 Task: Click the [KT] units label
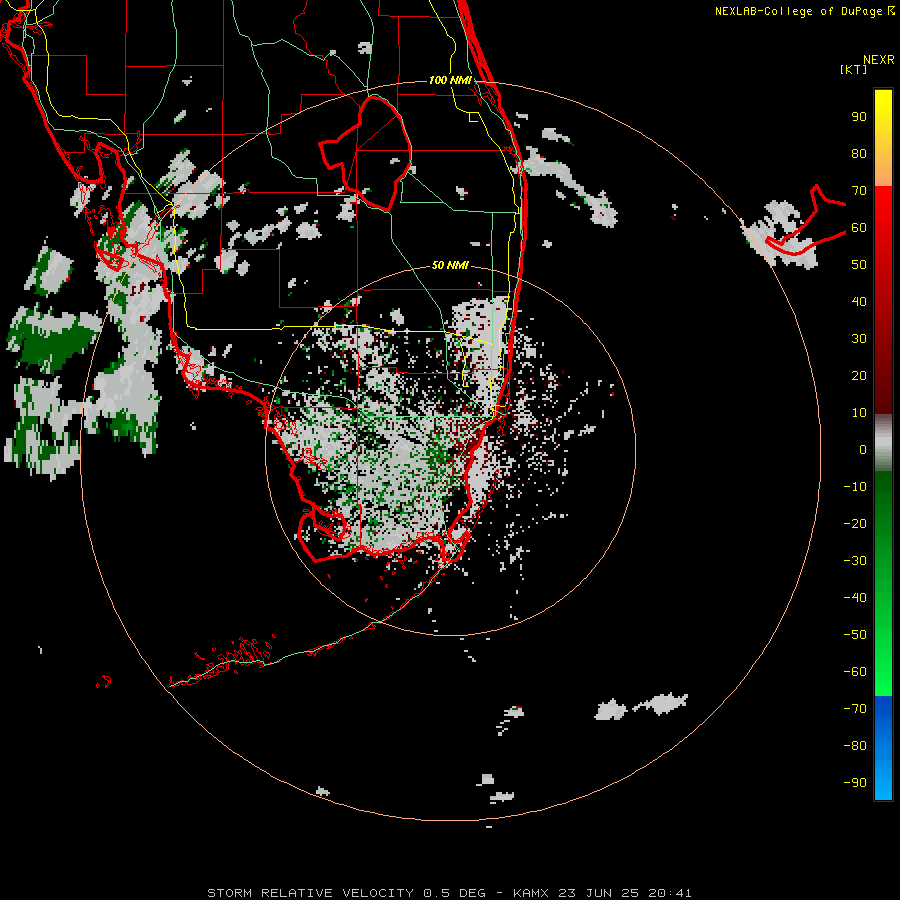click(x=854, y=69)
